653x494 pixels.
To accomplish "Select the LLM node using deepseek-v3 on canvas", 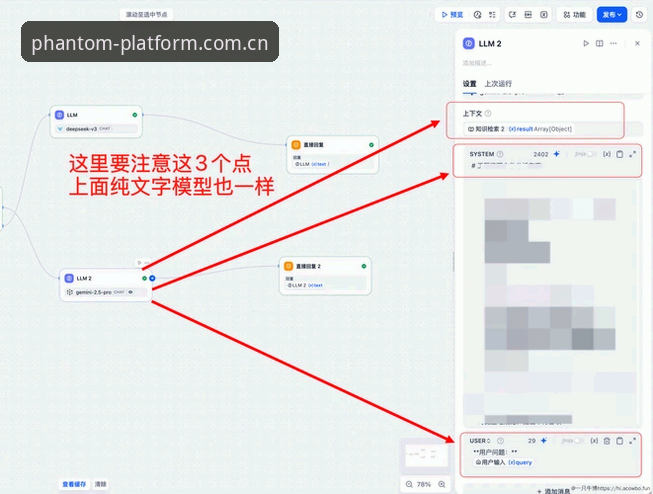I will (96, 122).
